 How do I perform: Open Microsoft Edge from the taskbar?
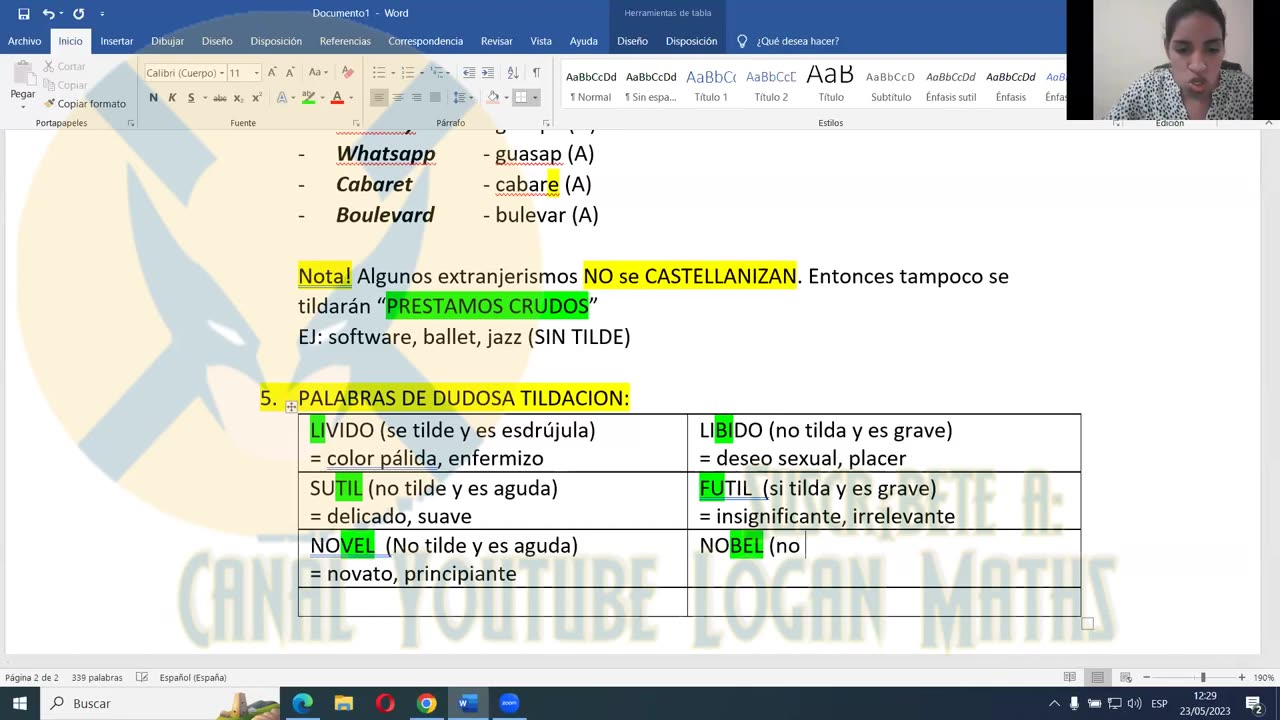coord(302,703)
